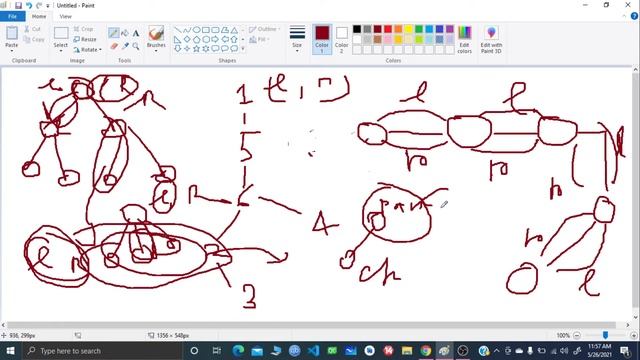Click the Cut button

coord(32,29)
